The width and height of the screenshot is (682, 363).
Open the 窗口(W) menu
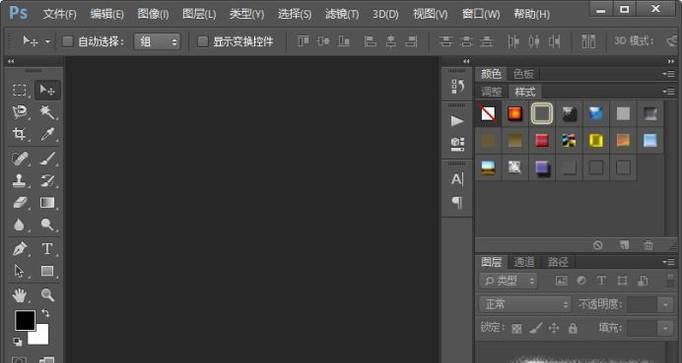tap(481, 14)
